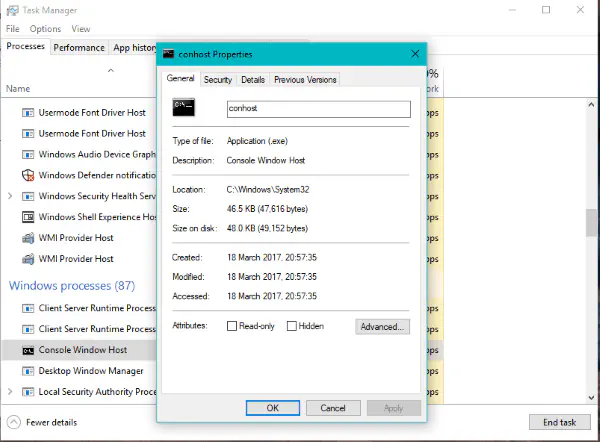Select the Desktop Window Manager row

point(78,371)
